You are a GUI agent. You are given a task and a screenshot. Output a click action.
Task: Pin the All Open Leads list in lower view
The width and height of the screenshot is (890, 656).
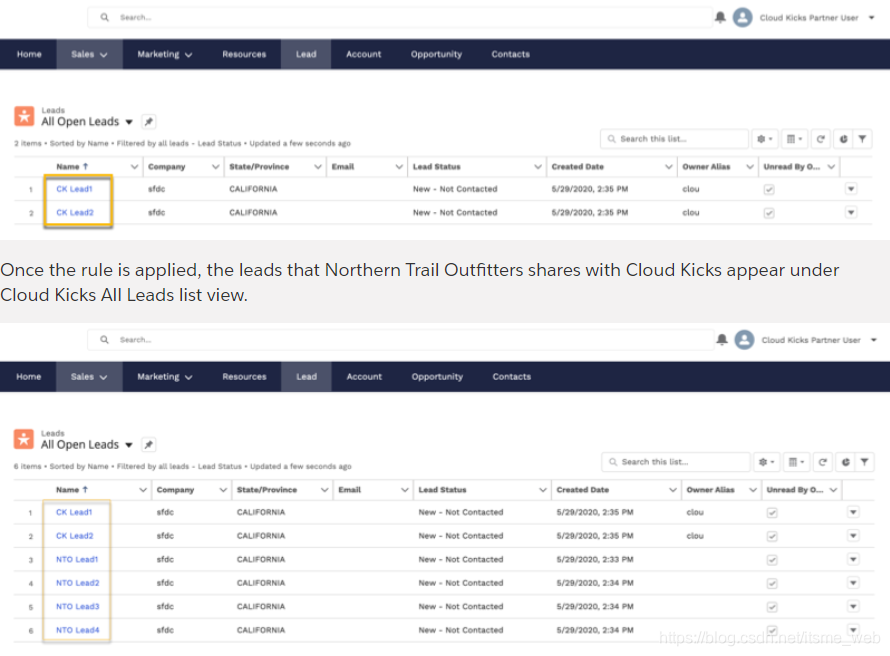(x=149, y=444)
